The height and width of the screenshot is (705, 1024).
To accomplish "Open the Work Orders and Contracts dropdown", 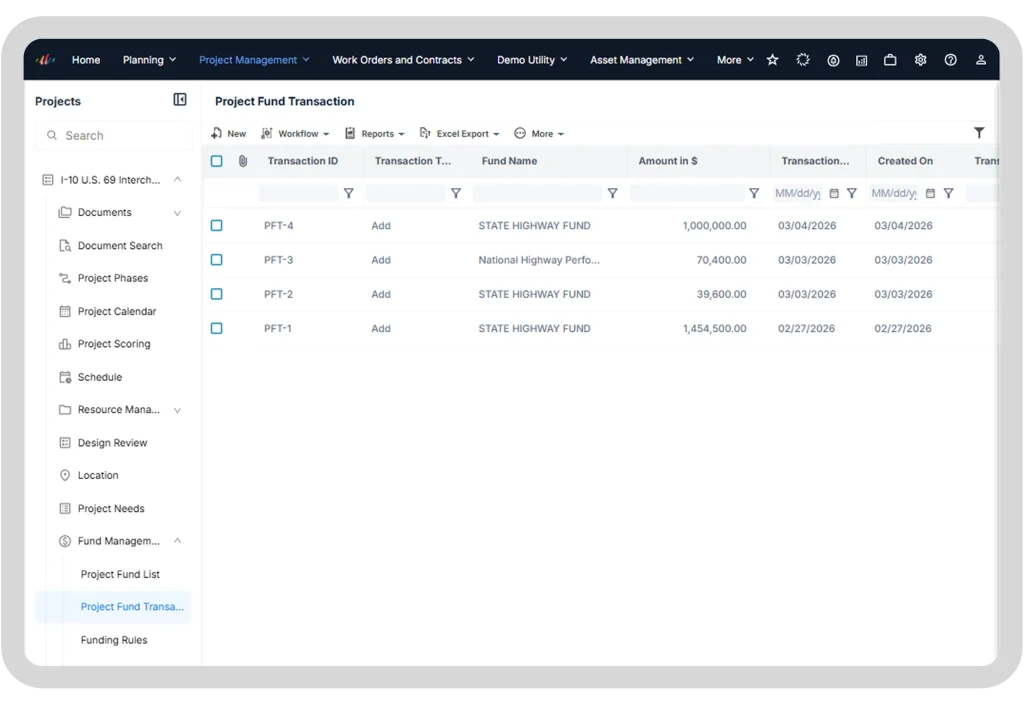I will click(x=404, y=60).
